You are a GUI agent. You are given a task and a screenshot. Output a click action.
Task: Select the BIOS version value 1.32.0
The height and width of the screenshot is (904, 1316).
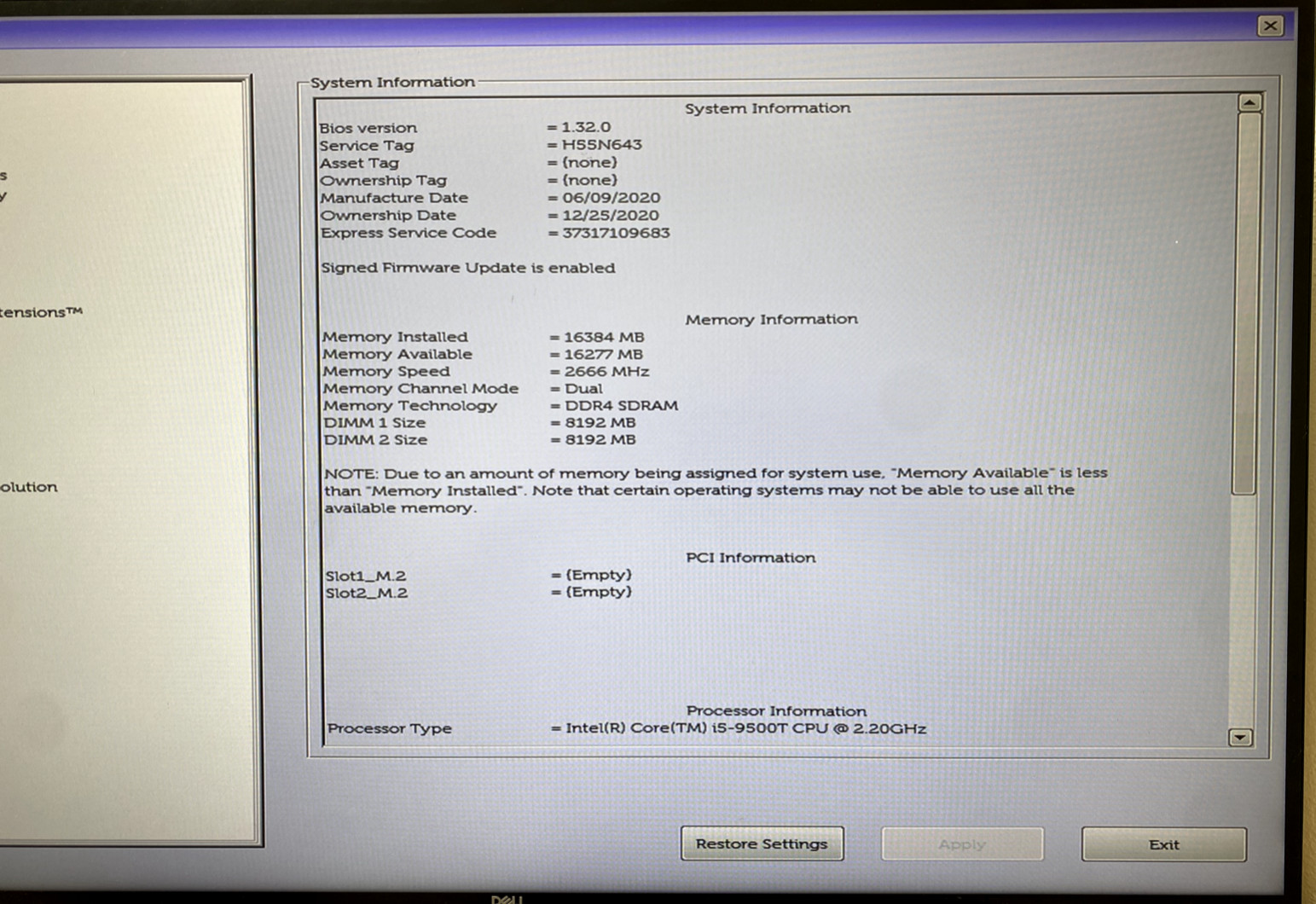click(x=586, y=127)
